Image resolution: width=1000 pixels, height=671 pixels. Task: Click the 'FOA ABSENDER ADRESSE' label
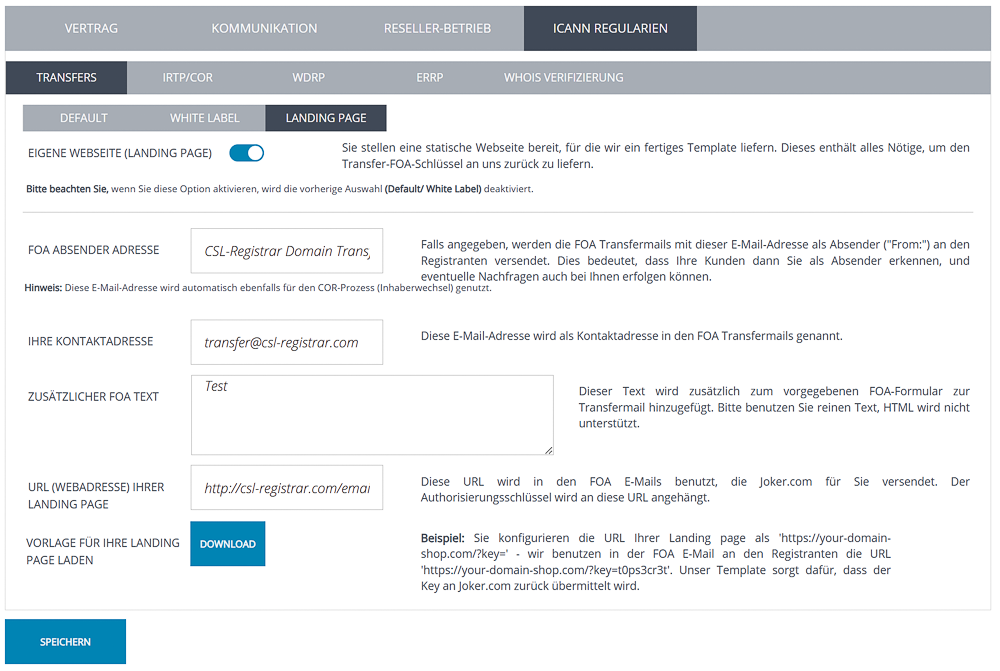(94, 250)
